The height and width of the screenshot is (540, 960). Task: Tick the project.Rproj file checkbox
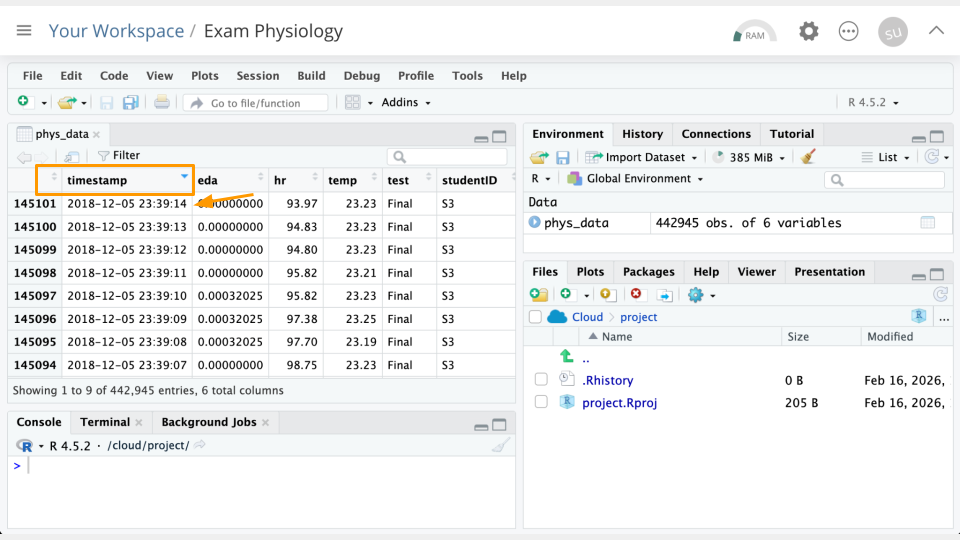(541, 402)
